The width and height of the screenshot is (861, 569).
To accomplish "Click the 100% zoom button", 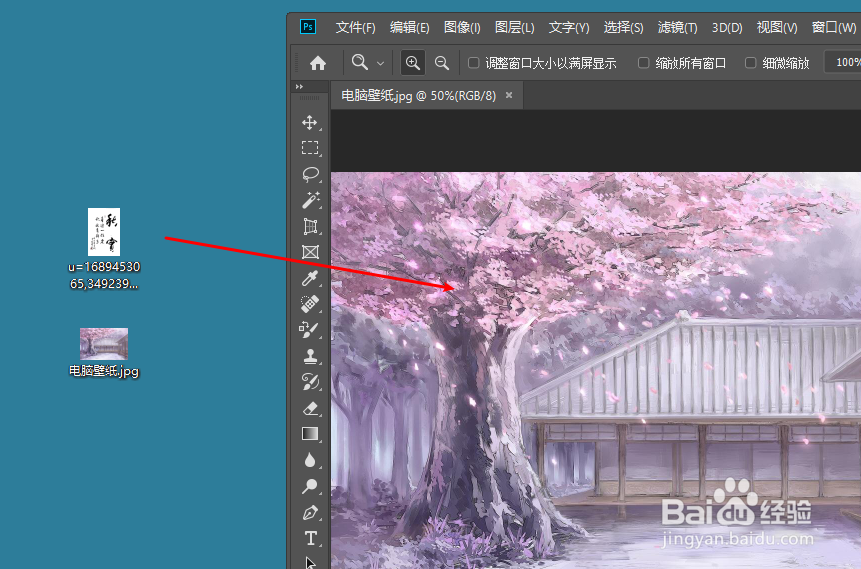I will pyautogui.click(x=843, y=63).
